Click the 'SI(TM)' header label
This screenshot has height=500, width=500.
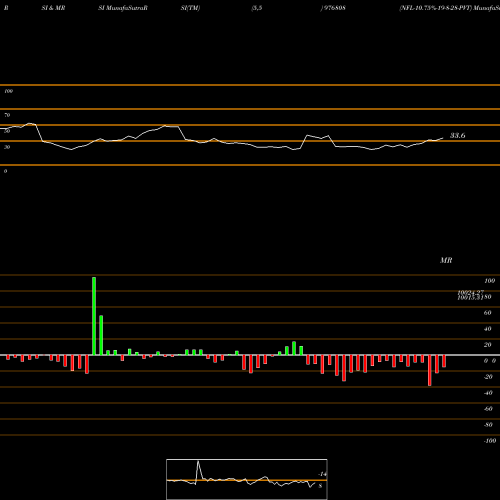(x=190, y=8)
